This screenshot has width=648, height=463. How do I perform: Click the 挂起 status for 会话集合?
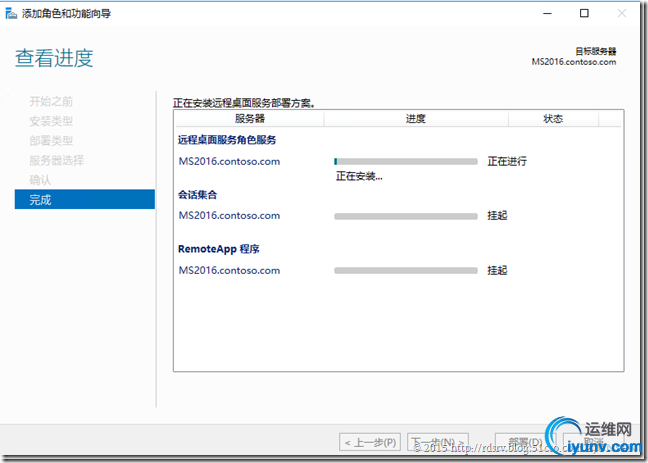click(497, 216)
